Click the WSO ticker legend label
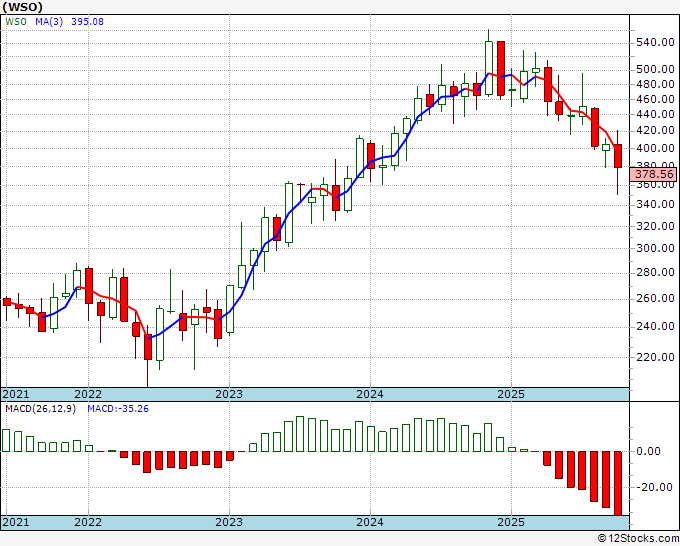The image size is (680, 546). 16,22
